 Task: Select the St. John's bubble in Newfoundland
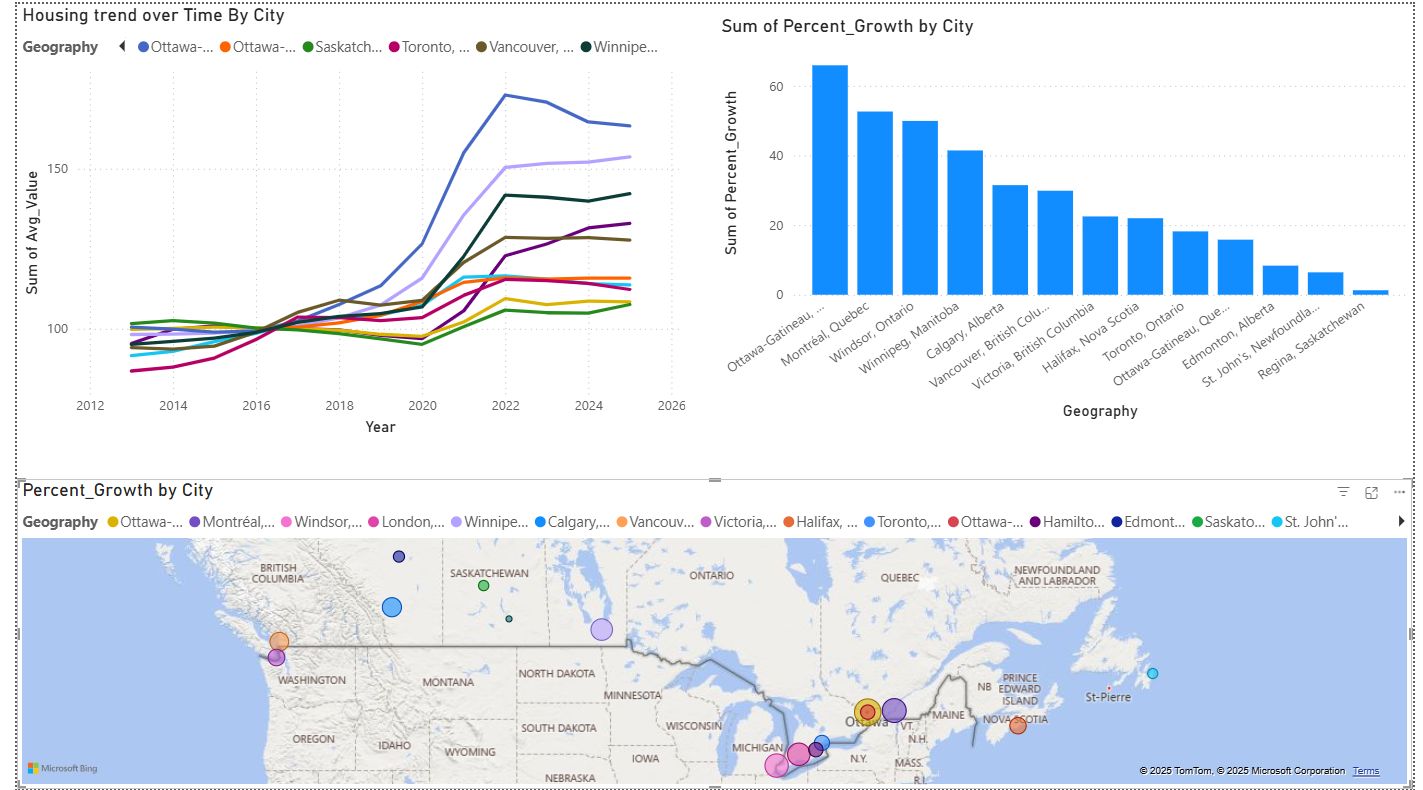tap(1152, 673)
